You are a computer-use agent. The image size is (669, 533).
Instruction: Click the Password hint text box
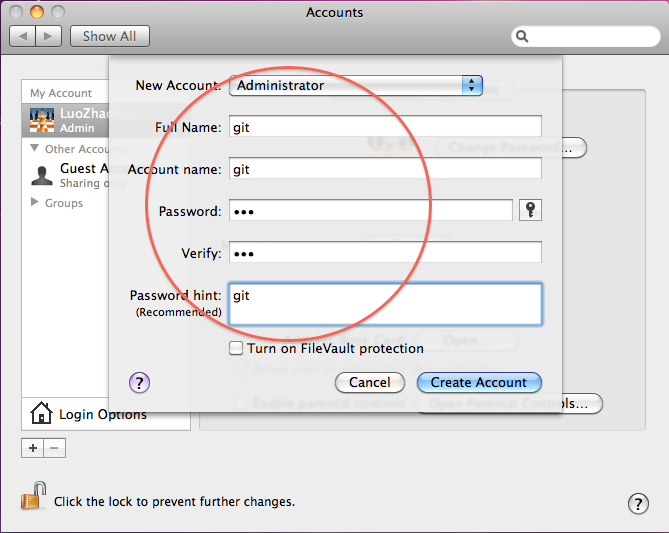click(385, 304)
